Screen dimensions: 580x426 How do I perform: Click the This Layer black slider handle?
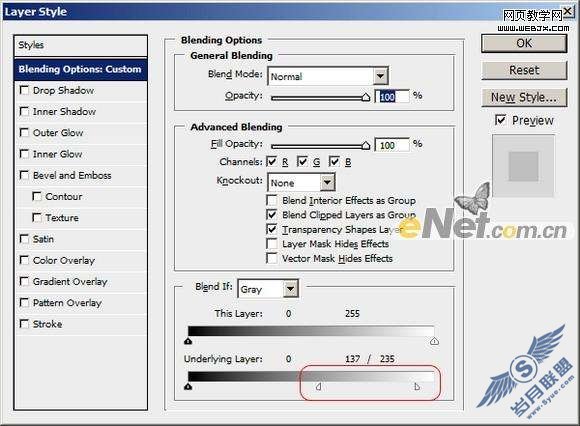point(188,341)
